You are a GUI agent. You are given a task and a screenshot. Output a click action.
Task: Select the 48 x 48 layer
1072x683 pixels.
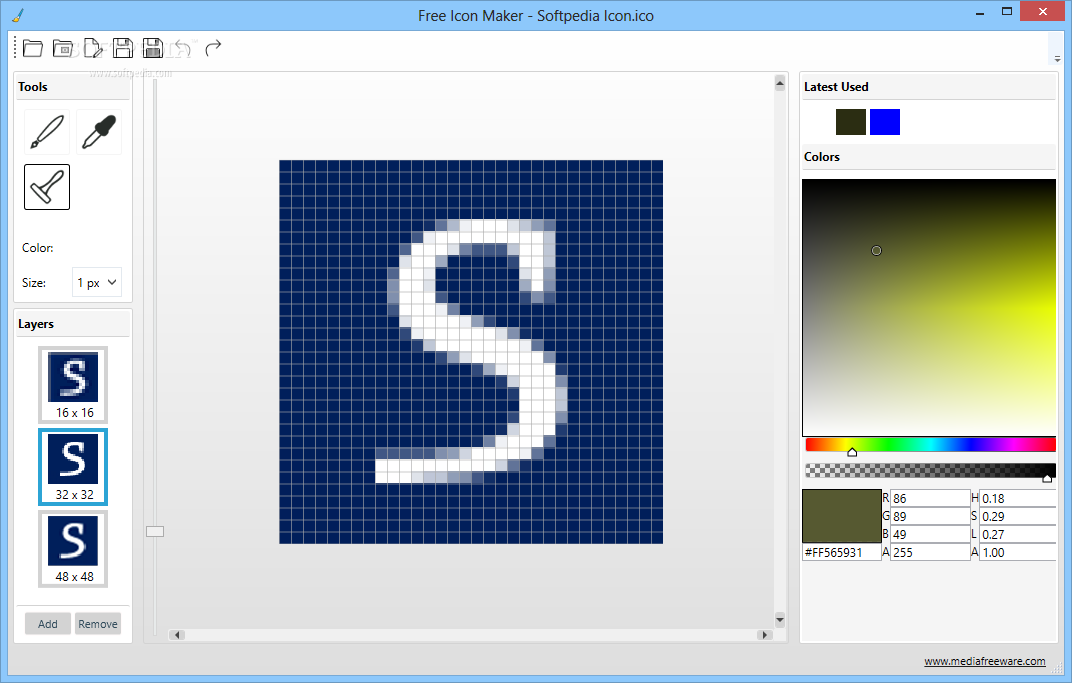pyautogui.click(x=72, y=548)
